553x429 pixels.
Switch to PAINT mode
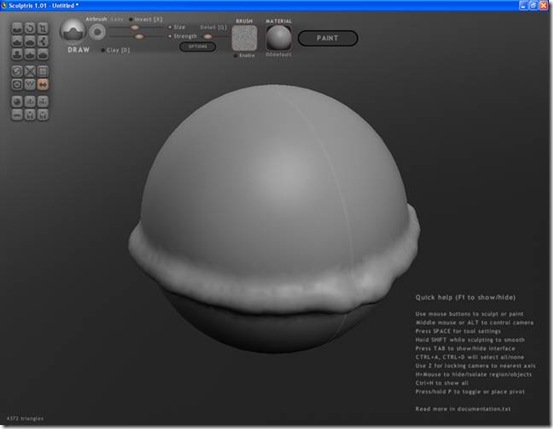[x=328, y=38]
